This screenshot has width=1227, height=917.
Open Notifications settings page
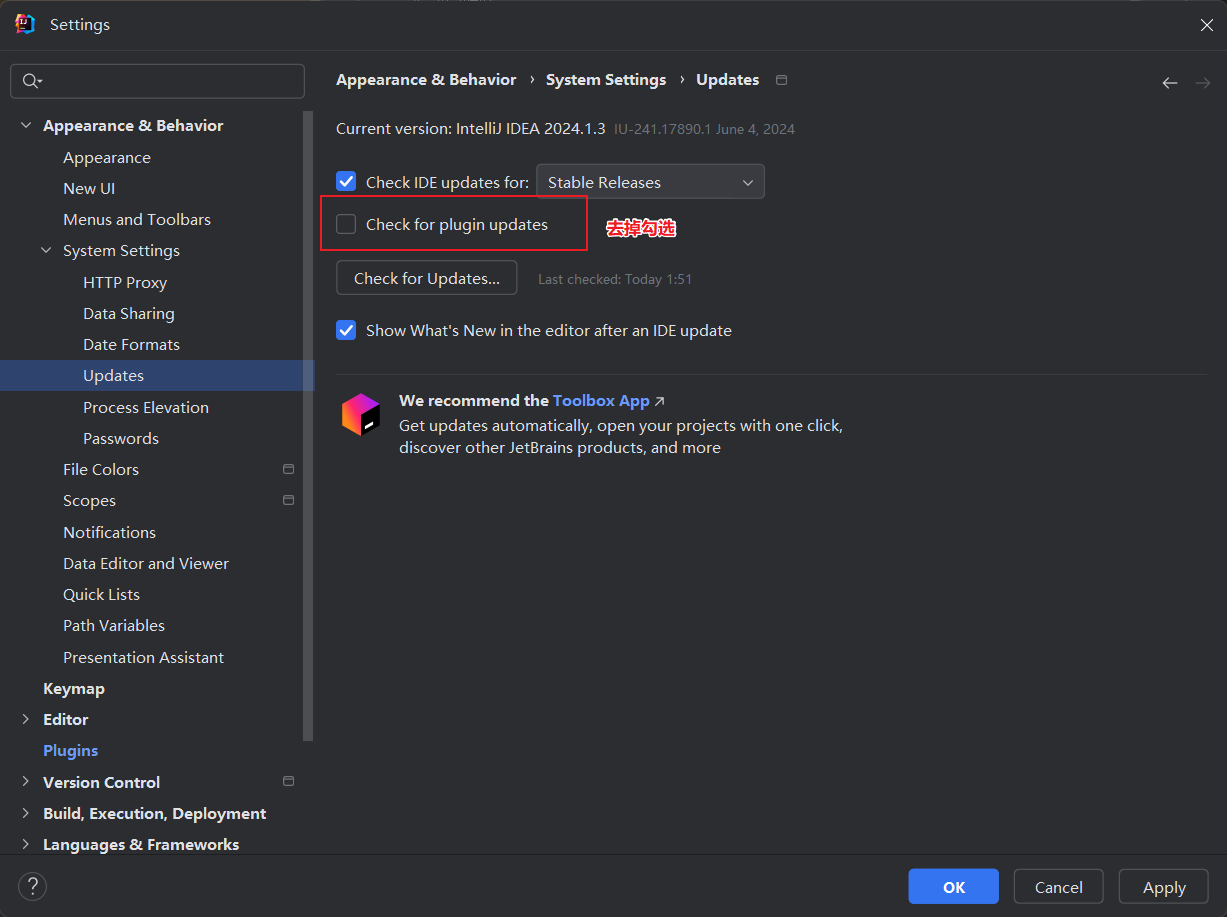click(109, 532)
